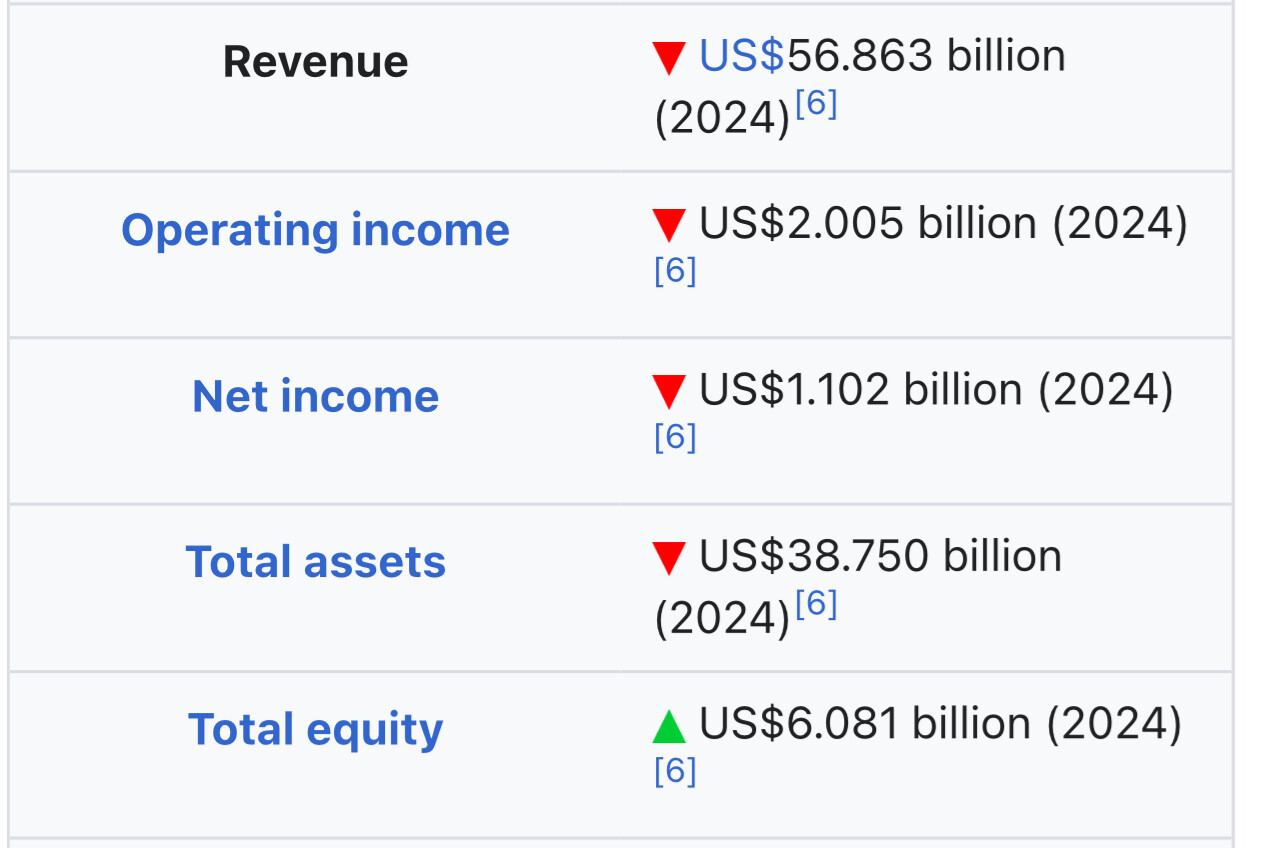
Task: Click citation [6] beside Total assets year
Action: coord(816,604)
